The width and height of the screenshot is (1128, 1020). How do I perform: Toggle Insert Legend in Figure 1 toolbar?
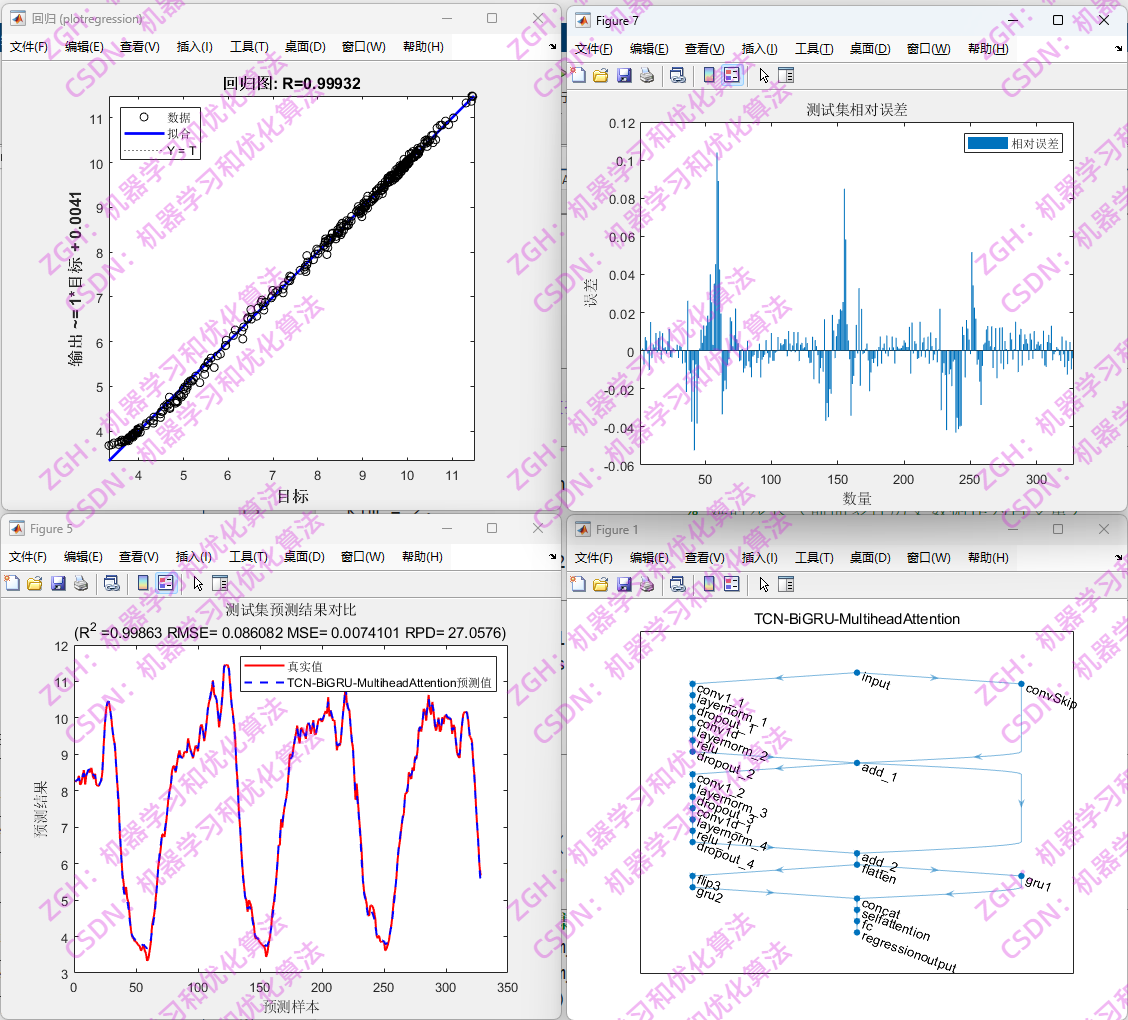pos(732,584)
